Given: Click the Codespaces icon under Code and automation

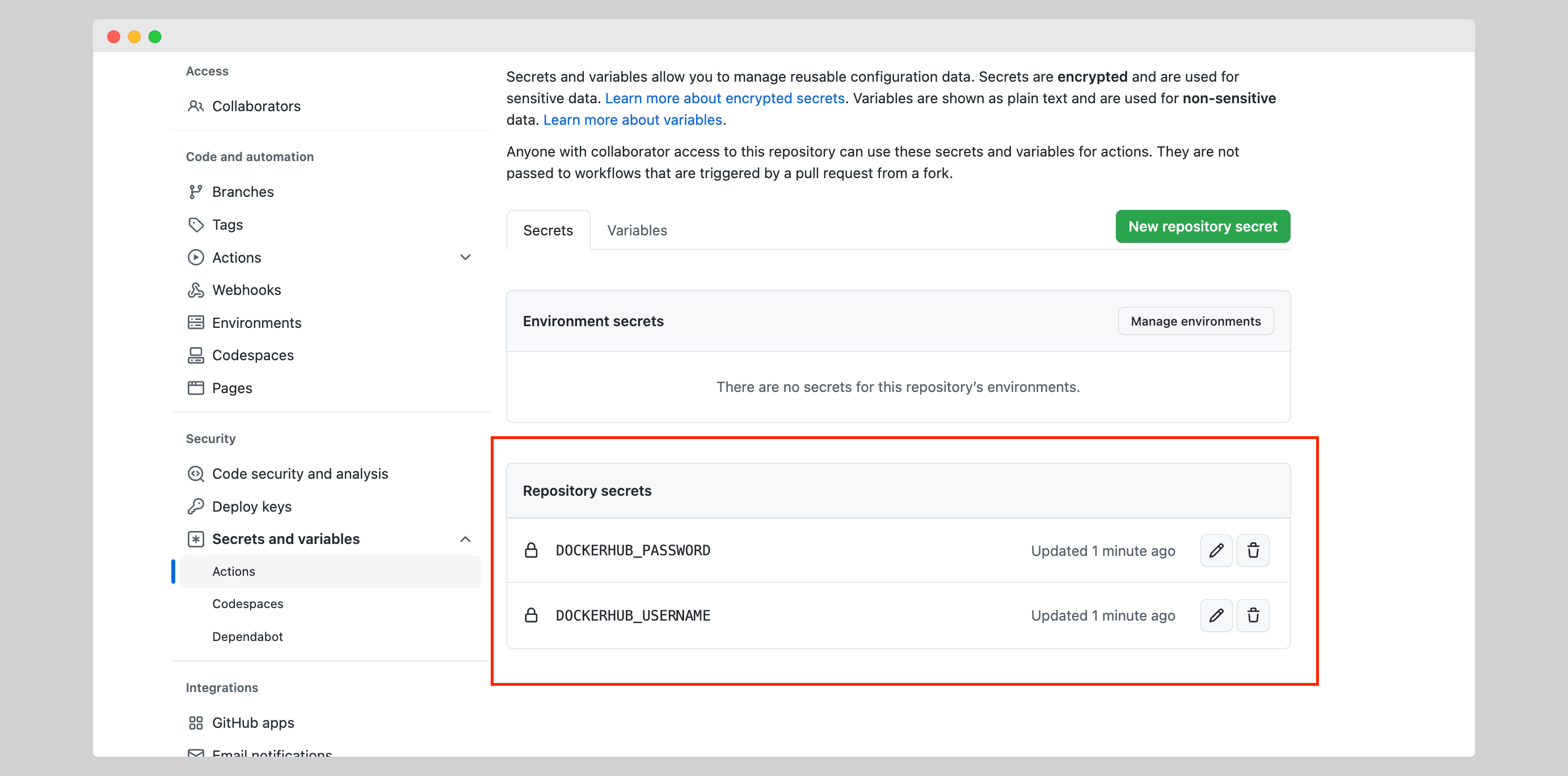Looking at the screenshot, I should point(195,356).
